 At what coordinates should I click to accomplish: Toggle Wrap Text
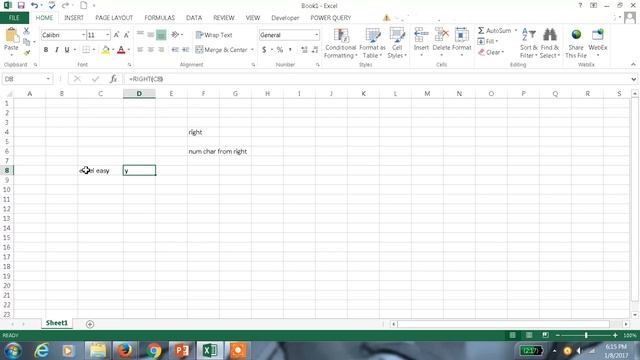(x=214, y=35)
